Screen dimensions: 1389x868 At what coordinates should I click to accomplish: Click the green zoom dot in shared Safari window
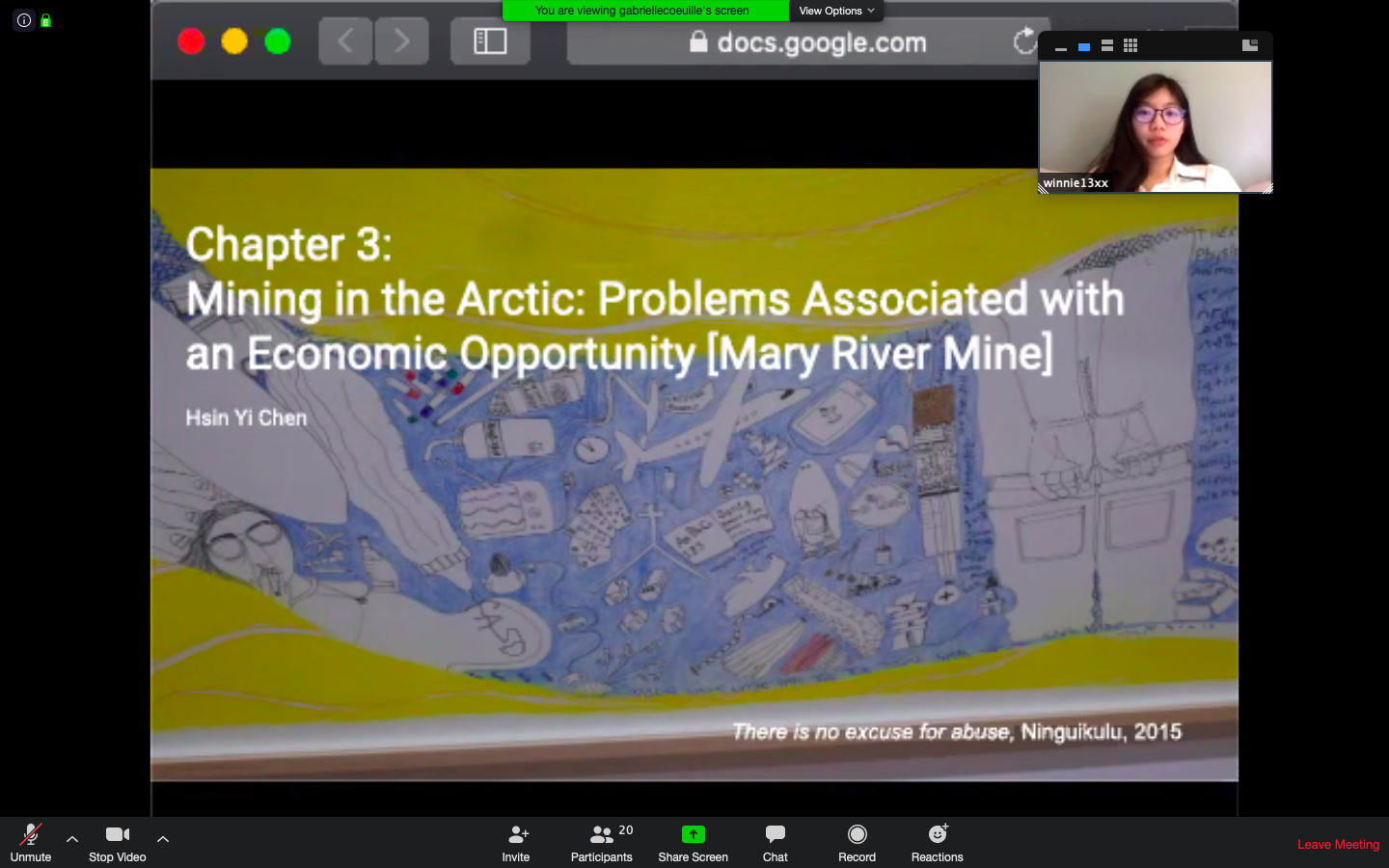(278, 41)
